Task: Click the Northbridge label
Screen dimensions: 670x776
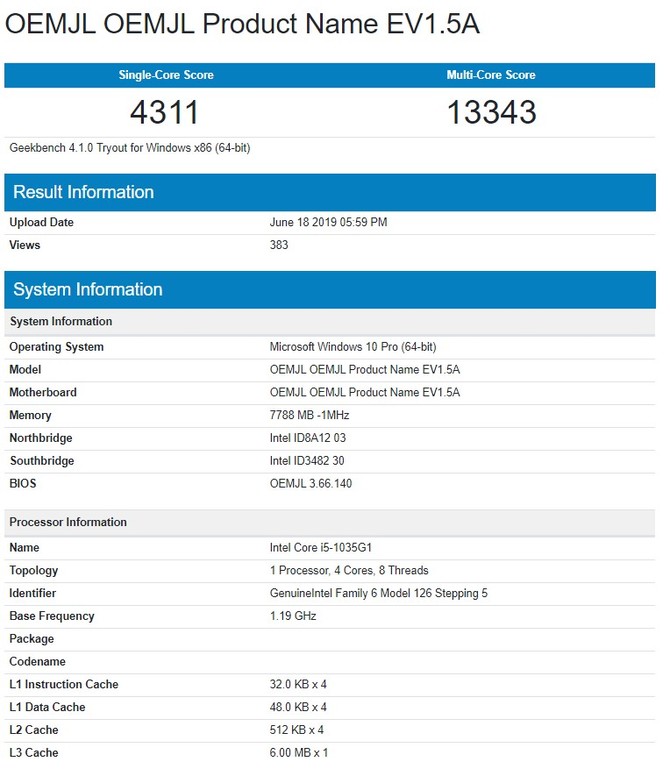Action: (41, 438)
